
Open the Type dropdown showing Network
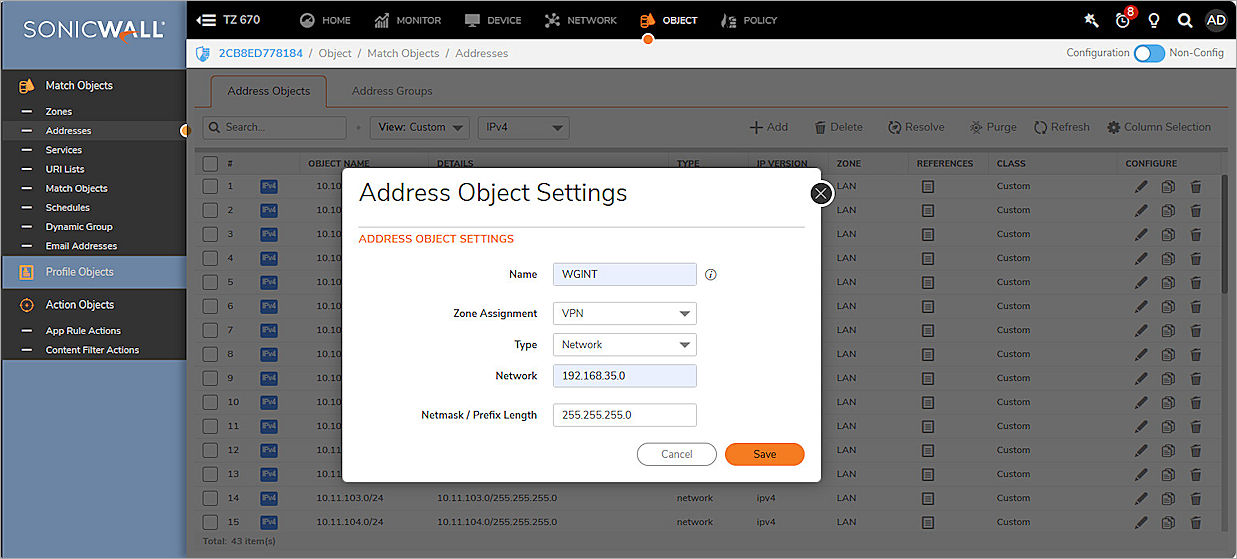click(x=624, y=344)
